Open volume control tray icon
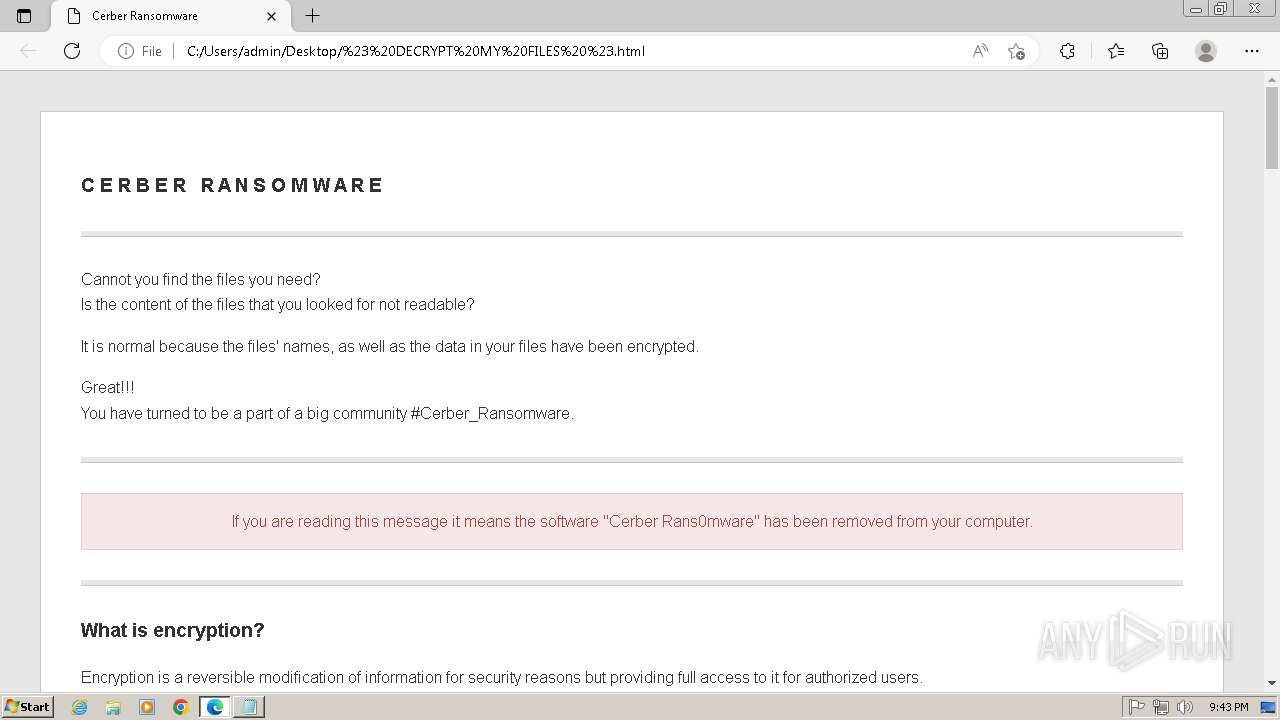This screenshot has height=720, width=1280. pos(1185,707)
